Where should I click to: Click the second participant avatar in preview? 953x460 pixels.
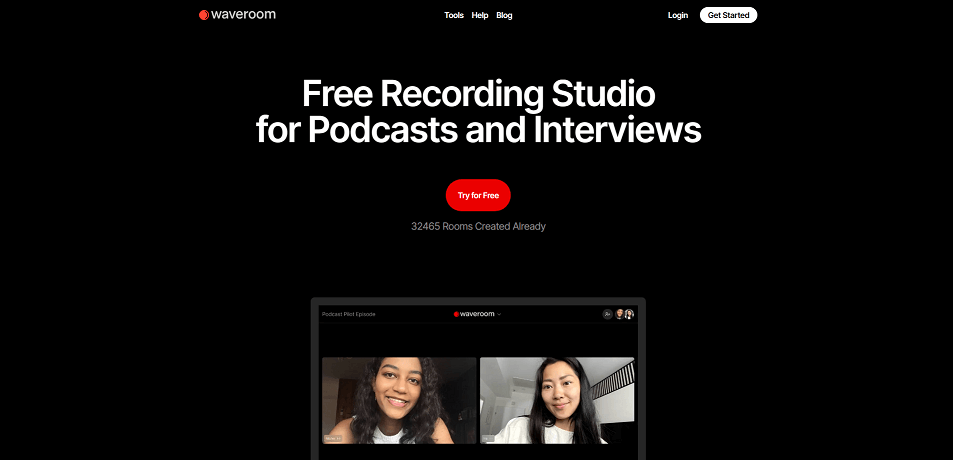tap(629, 314)
